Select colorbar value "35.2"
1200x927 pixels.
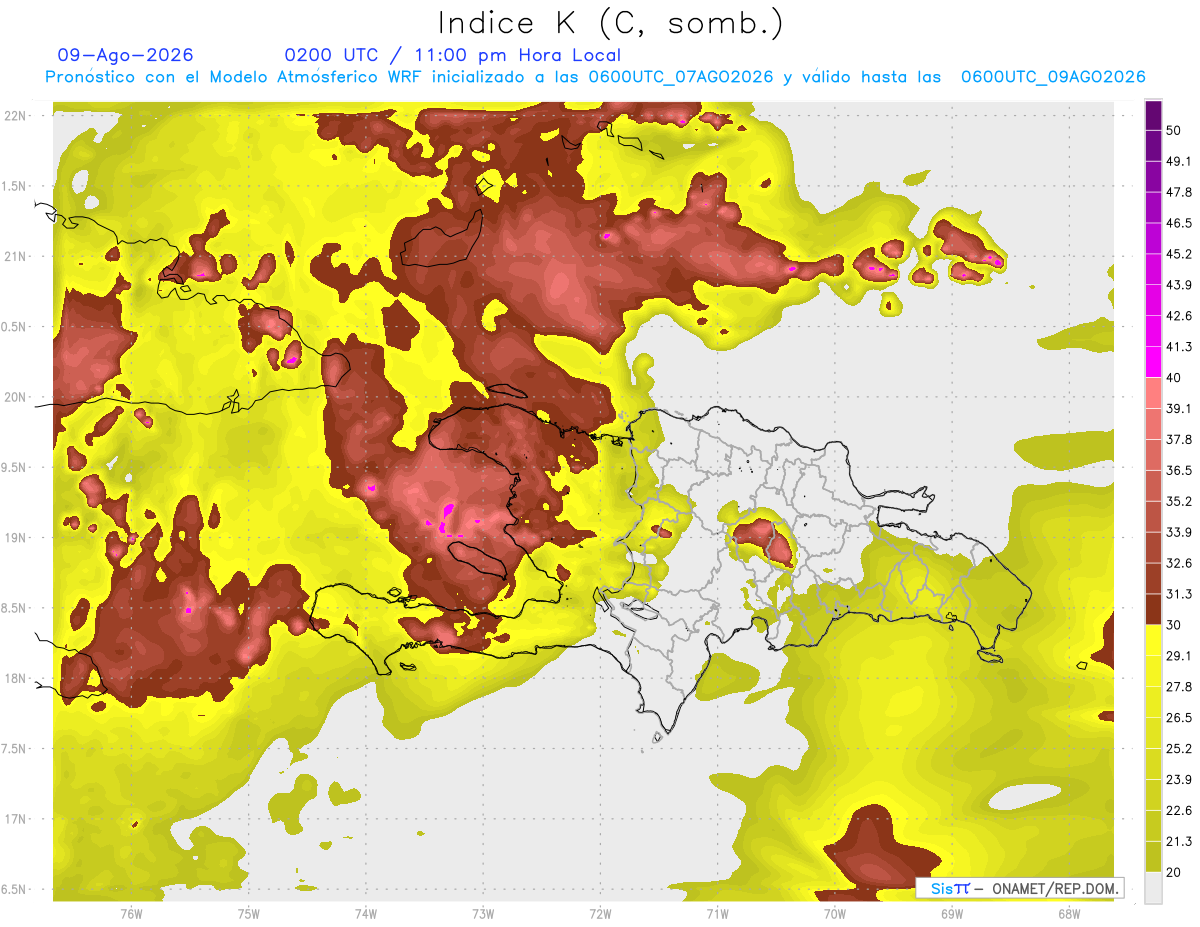coord(1179,501)
